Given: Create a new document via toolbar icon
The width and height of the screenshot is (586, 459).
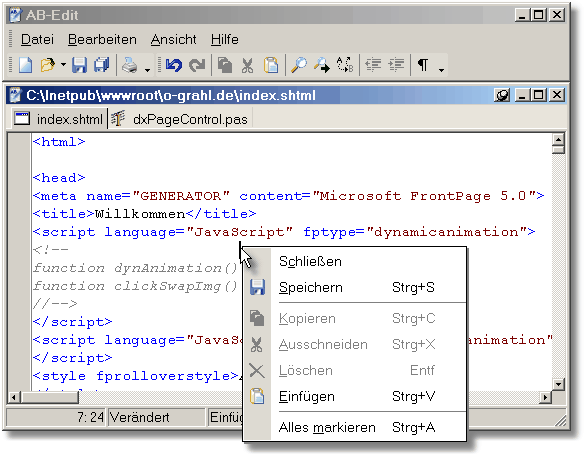Looking at the screenshot, I should point(25,65).
